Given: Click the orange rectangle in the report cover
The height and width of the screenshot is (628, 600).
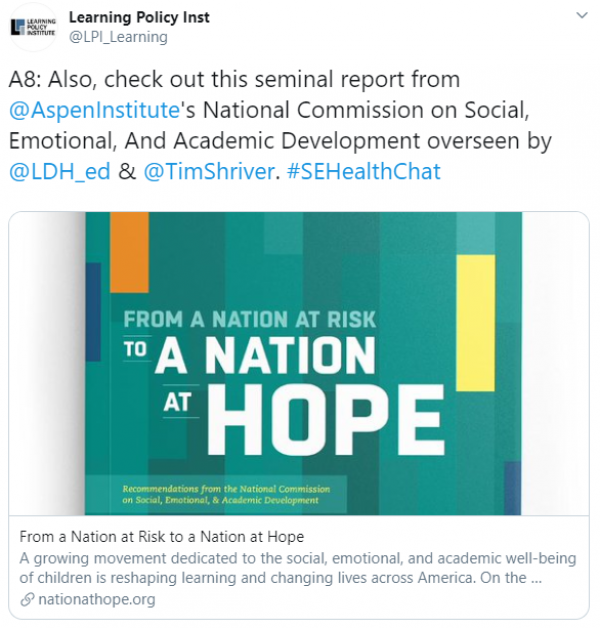Looking at the screenshot, I should point(129,249).
